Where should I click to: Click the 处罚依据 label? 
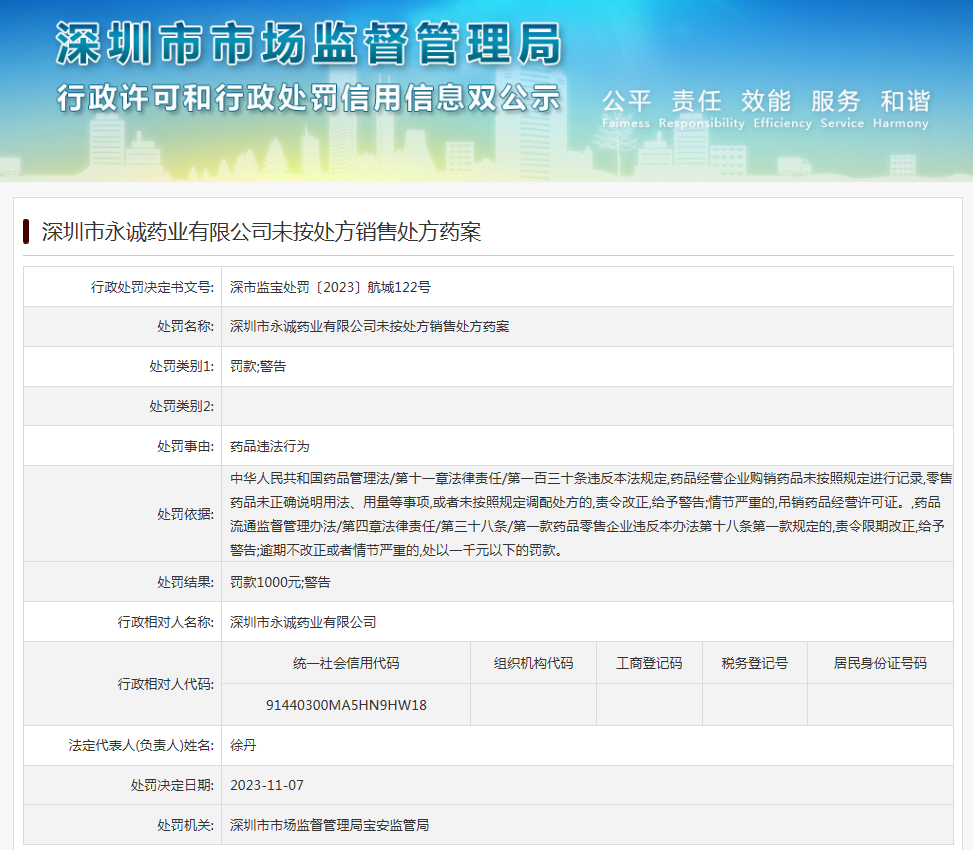pos(185,514)
